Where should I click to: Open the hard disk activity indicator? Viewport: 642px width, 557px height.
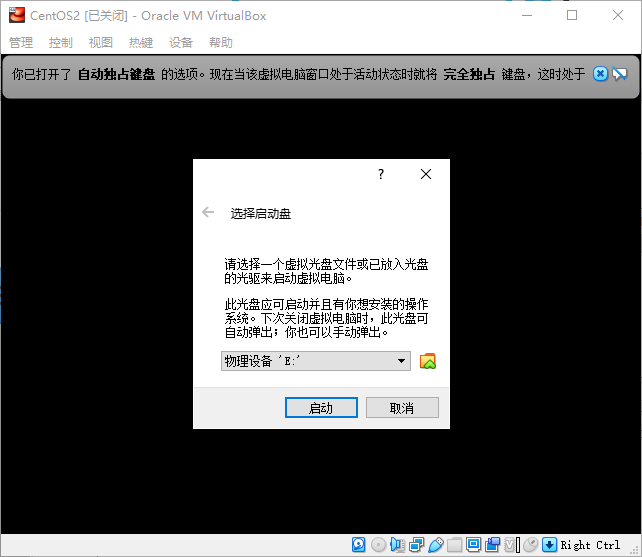point(359,545)
